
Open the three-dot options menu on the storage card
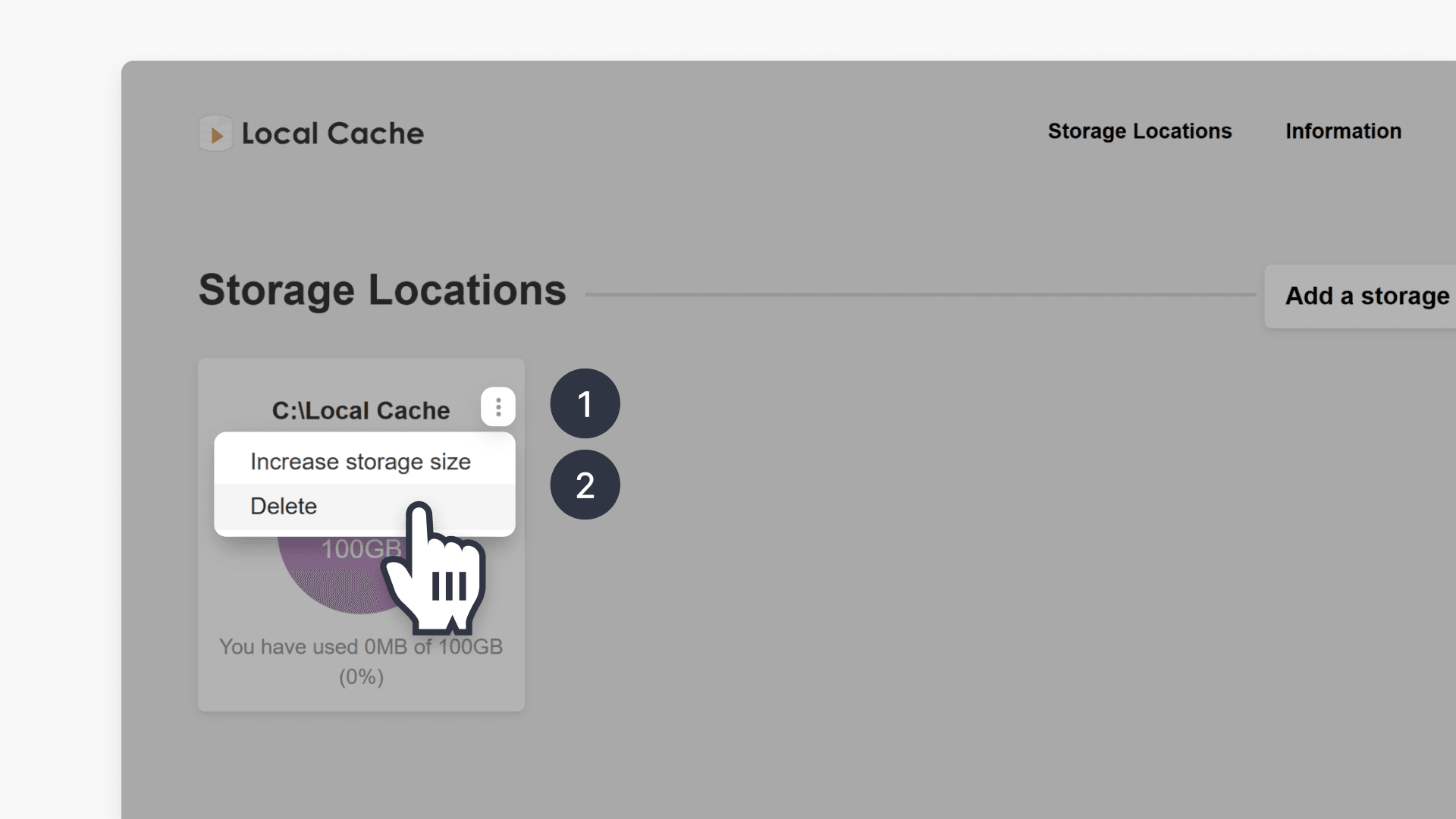pos(498,406)
